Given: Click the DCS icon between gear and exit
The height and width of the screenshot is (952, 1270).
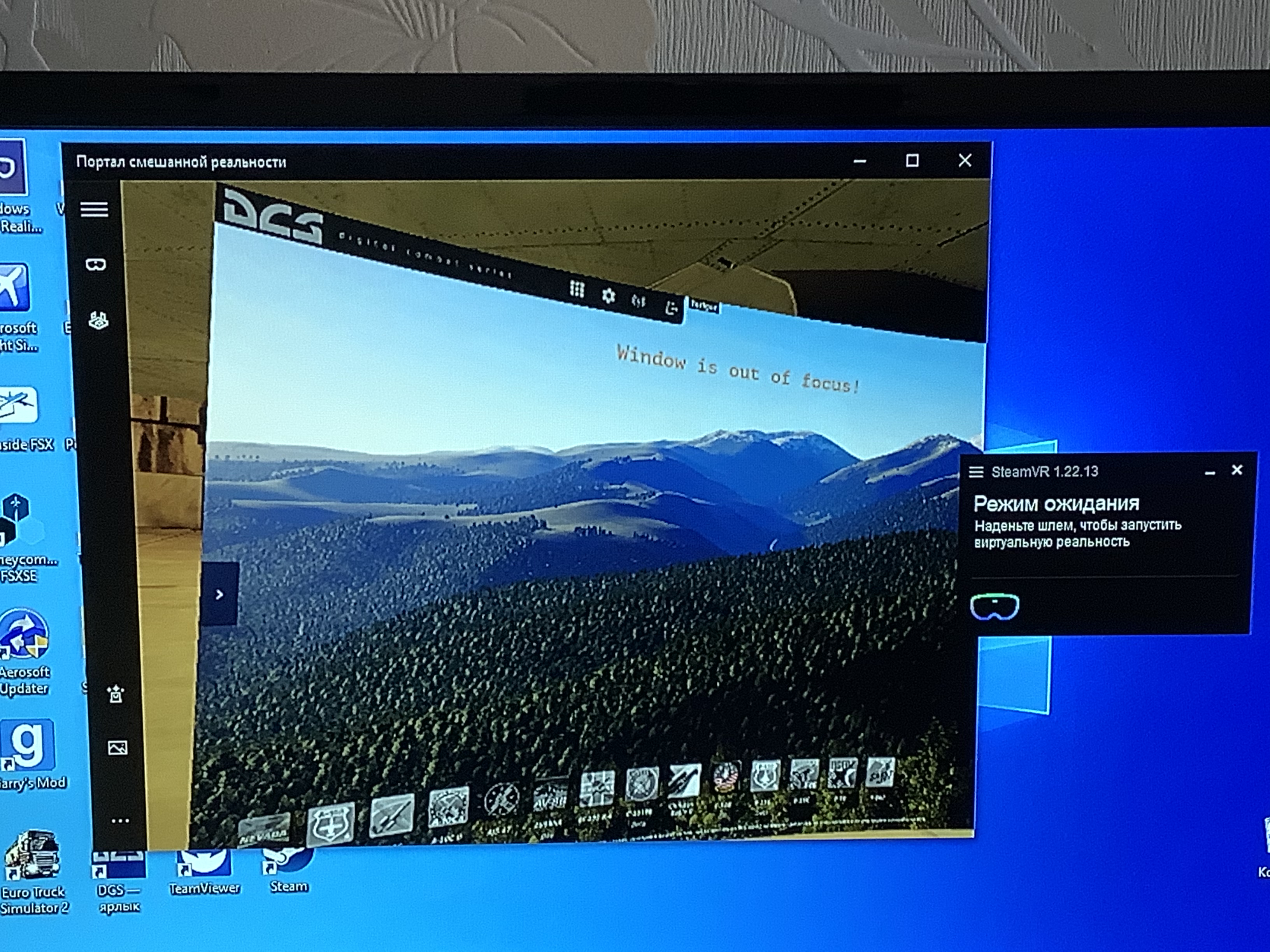Looking at the screenshot, I should 639,301.
